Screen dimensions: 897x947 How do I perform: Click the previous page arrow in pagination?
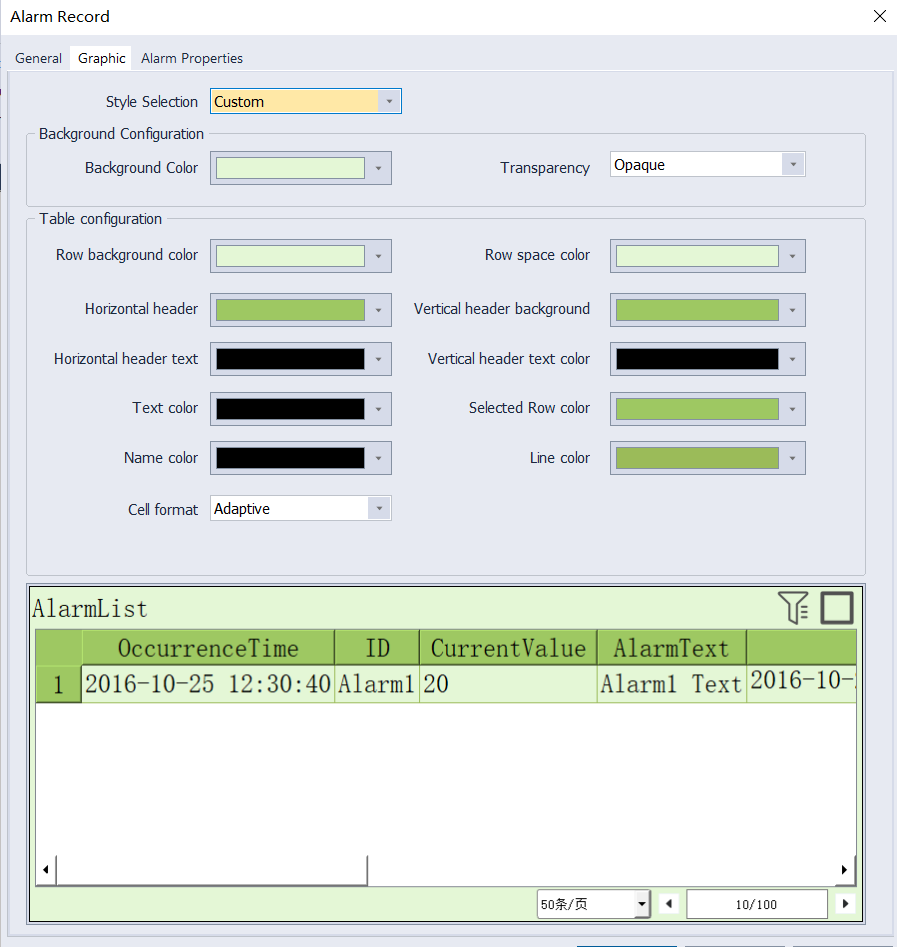(669, 904)
